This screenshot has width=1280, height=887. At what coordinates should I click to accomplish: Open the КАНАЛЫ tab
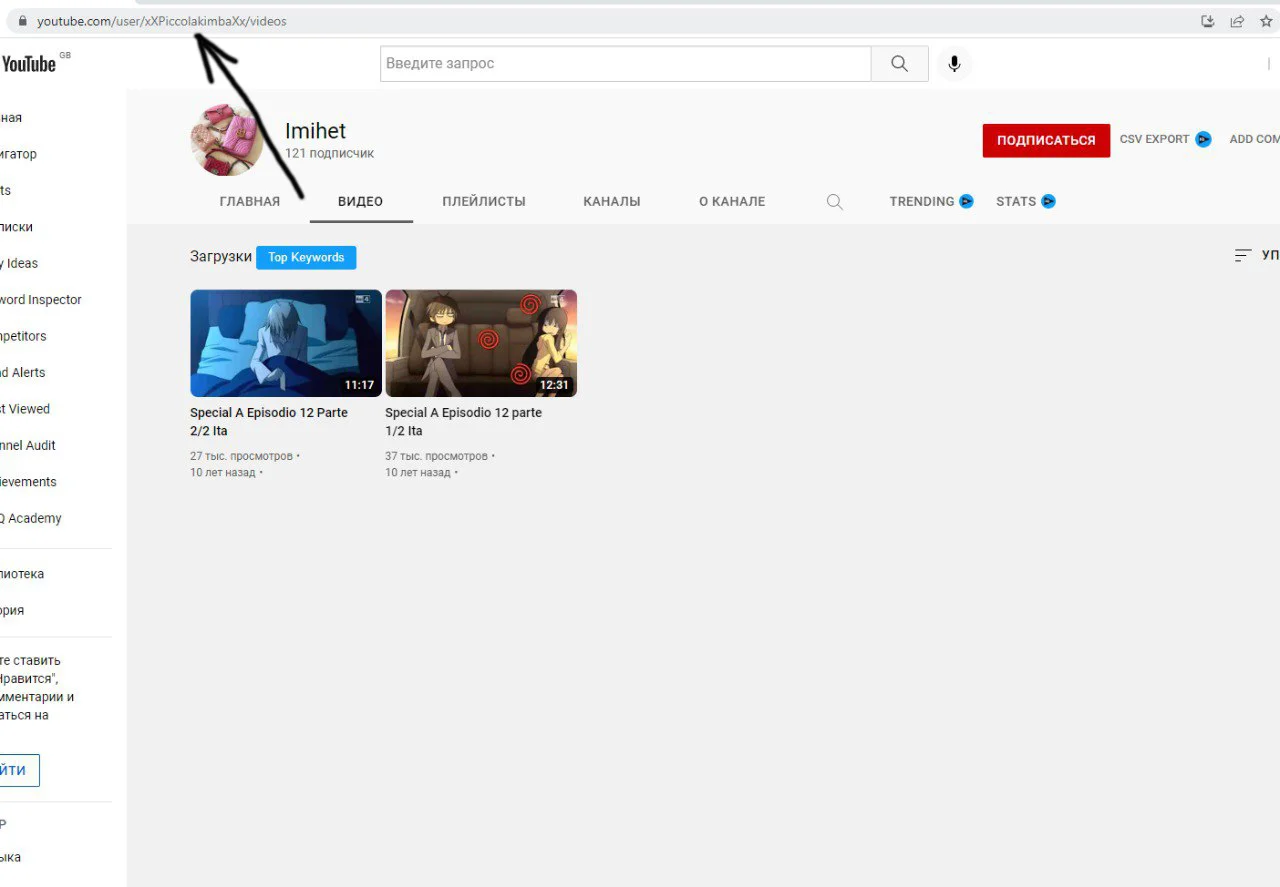pyautogui.click(x=612, y=202)
